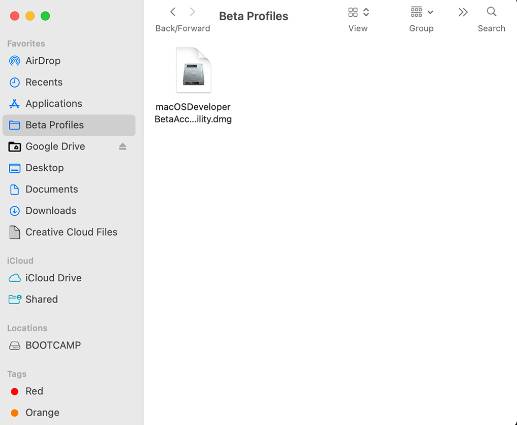The height and width of the screenshot is (425, 517).
Task: Click the Shared folder icon
Action: (14, 299)
